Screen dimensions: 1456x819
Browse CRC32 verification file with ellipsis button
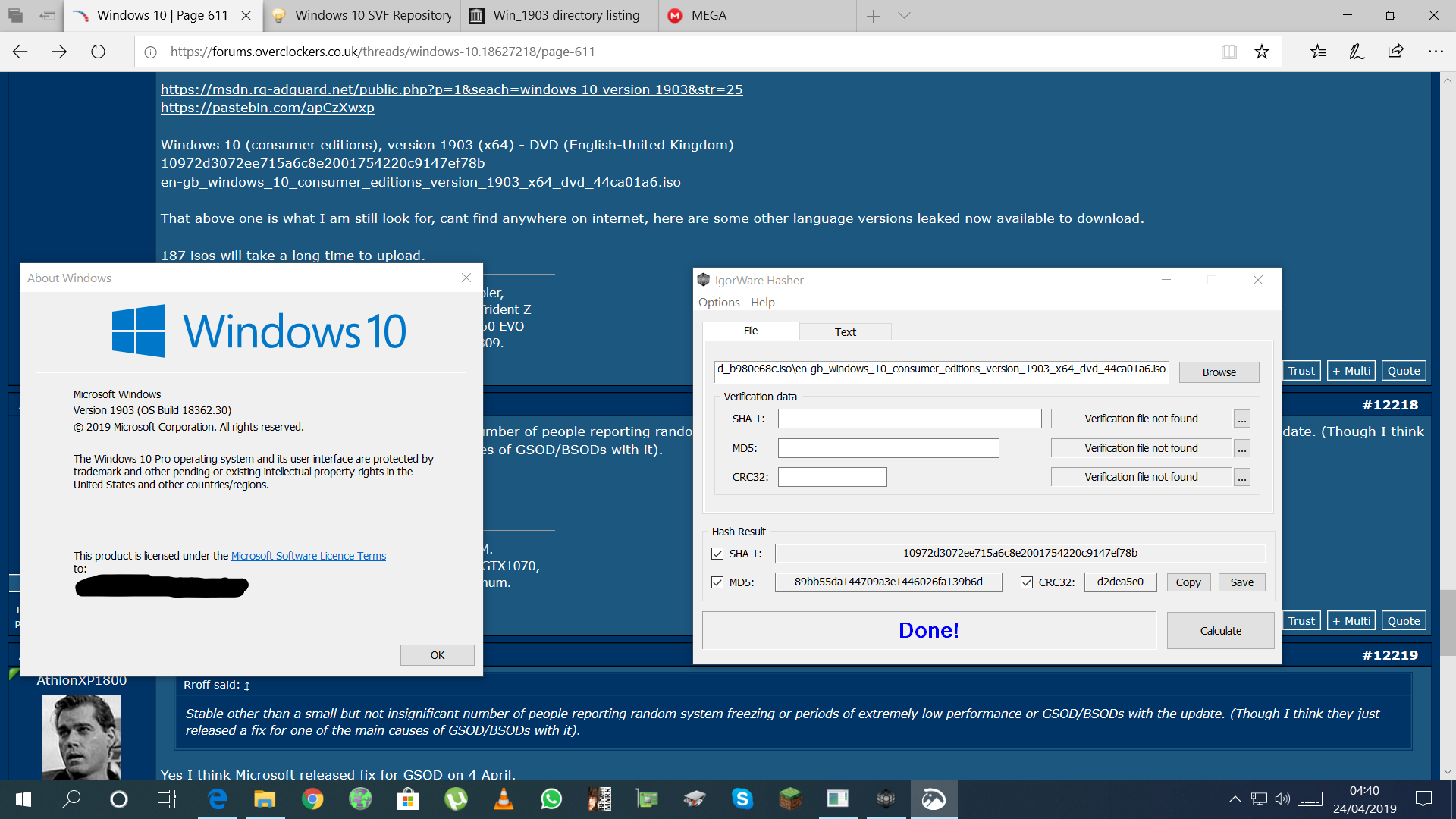pos(1242,478)
